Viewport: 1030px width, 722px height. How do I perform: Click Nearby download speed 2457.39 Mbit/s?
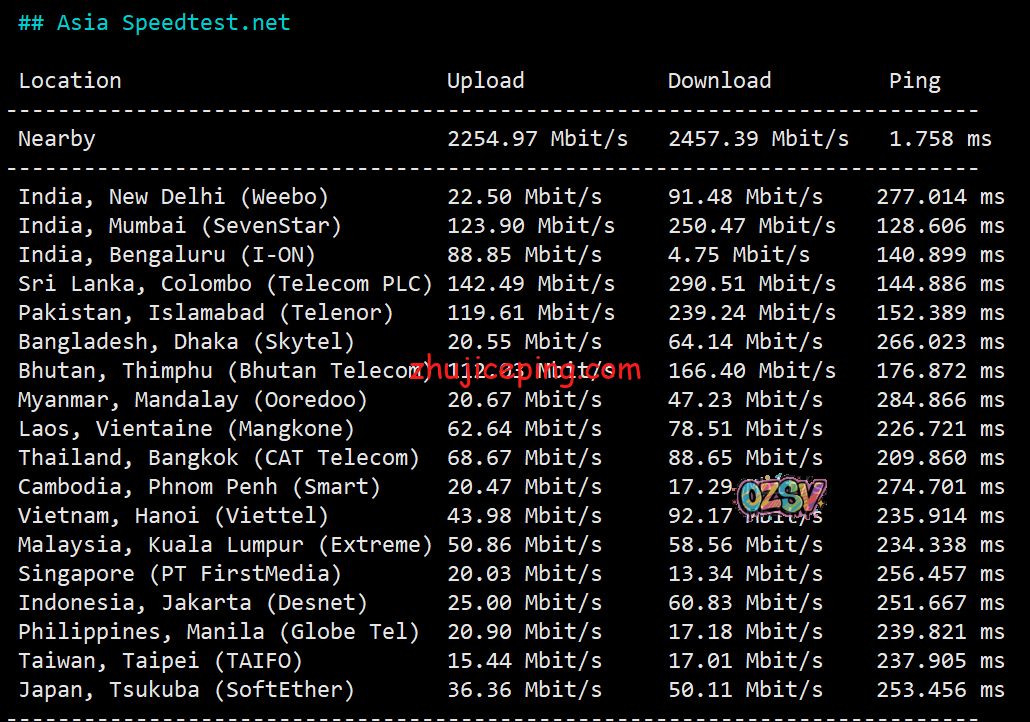(x=758, y=139)
